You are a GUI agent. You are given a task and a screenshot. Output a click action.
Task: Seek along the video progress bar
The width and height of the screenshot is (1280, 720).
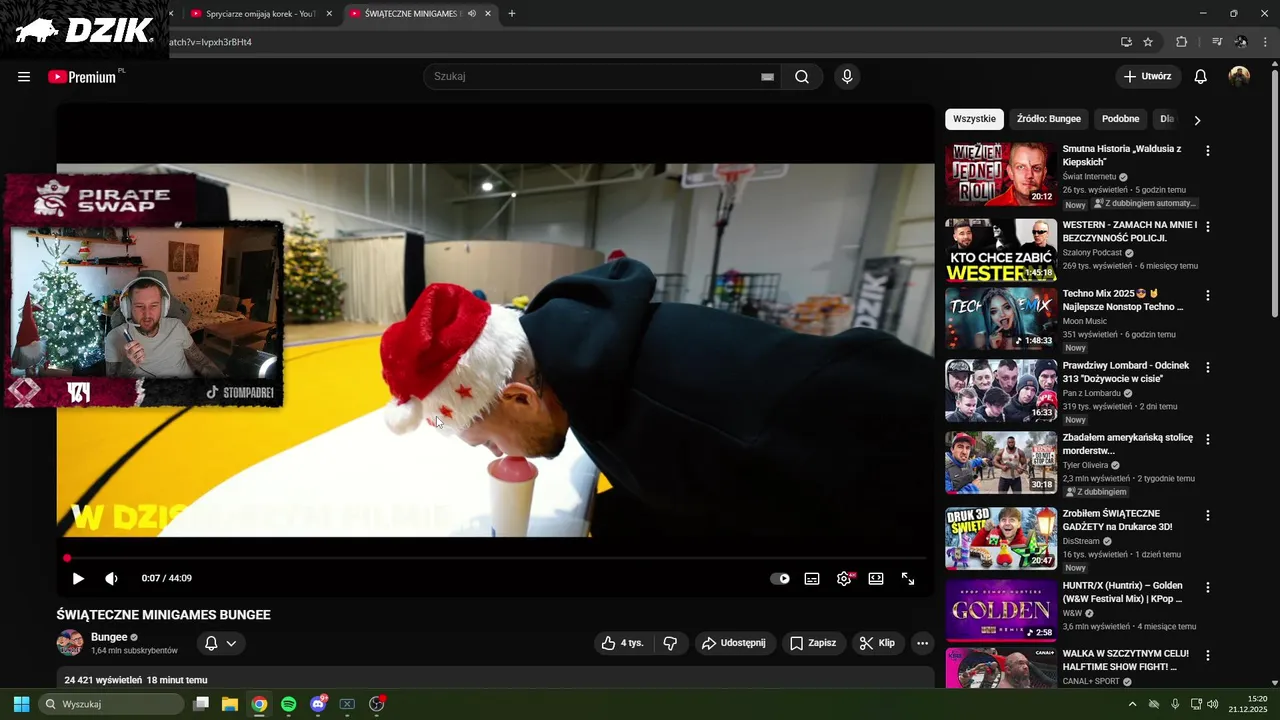(x=495, y=558)
